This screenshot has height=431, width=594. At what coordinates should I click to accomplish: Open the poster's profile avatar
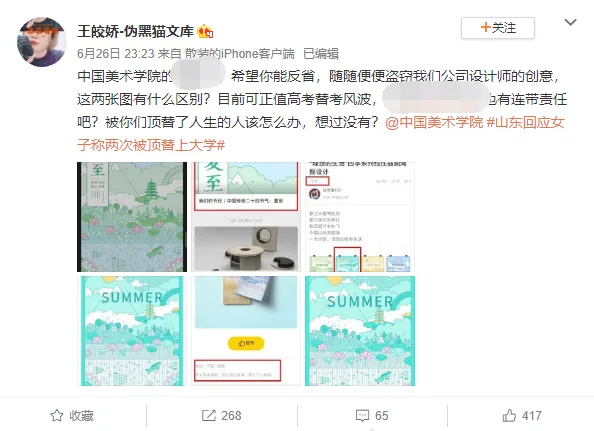42,42
